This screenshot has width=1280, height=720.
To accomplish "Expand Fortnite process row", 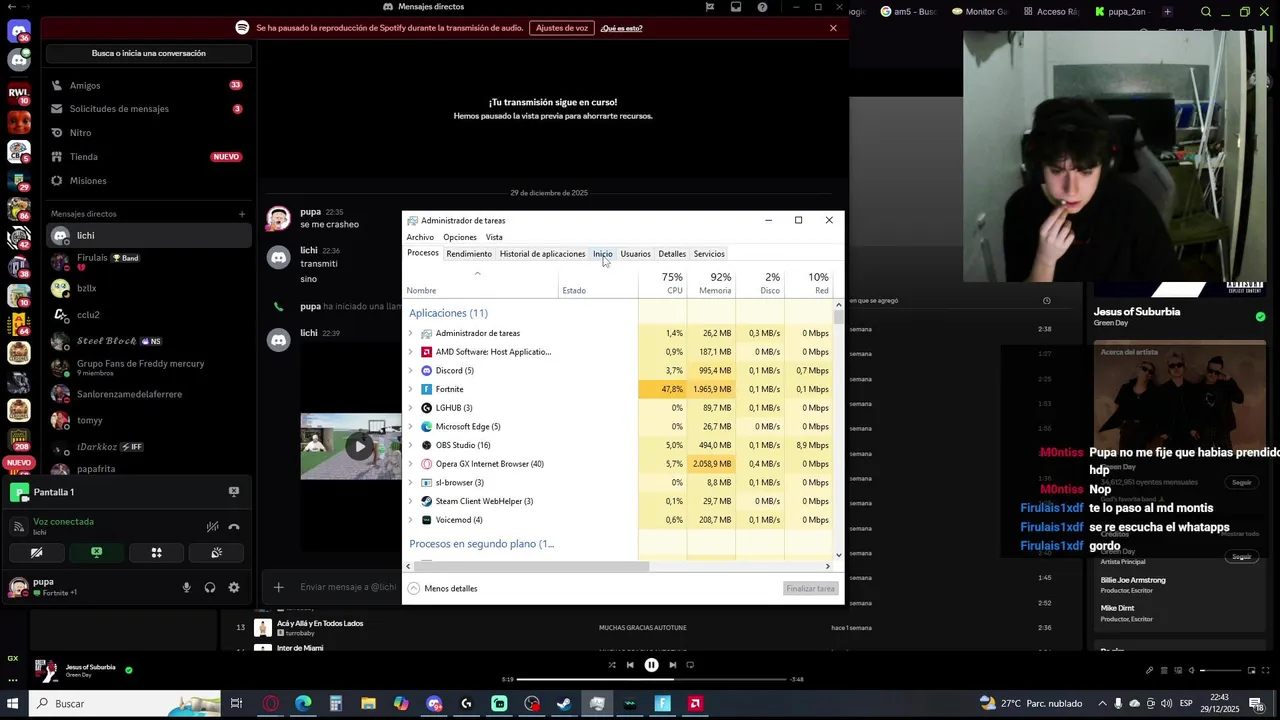I will coord(410,389).
